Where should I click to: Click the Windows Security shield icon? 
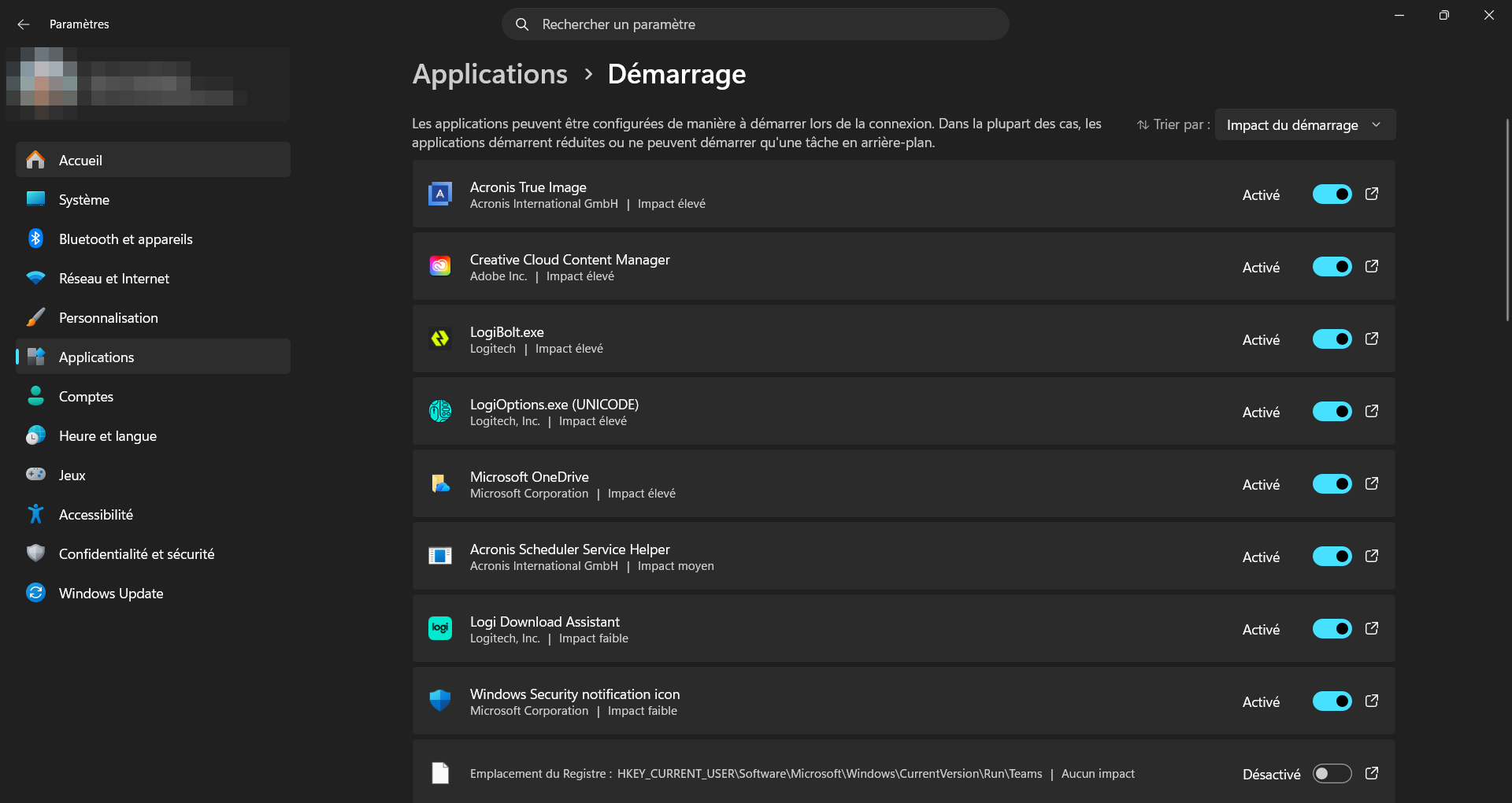click(440, 701)
